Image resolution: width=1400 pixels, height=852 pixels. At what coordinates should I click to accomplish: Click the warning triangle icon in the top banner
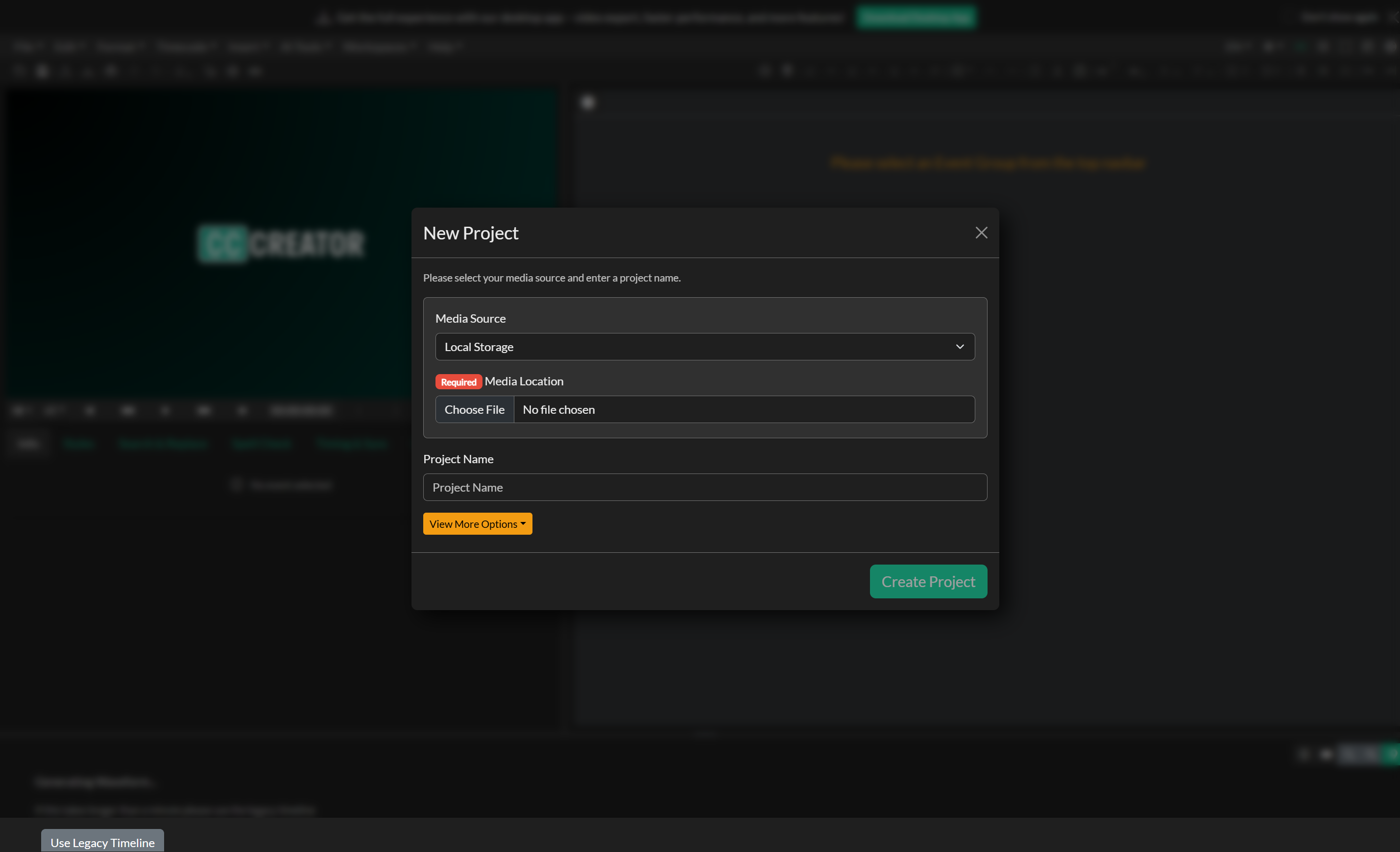[324, 18]
